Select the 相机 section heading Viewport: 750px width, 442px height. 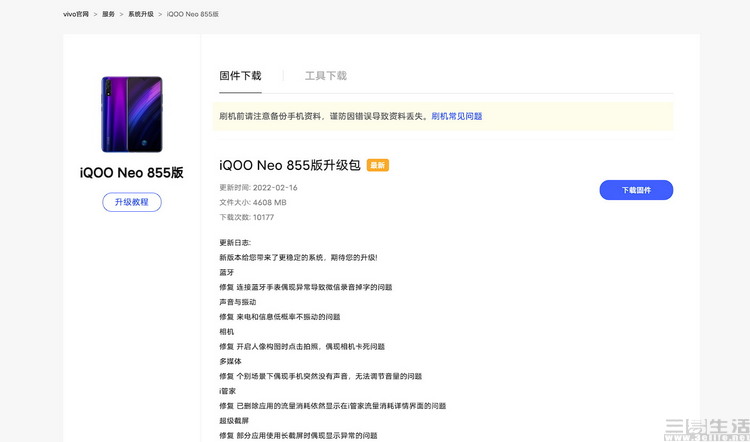pyautogui.click(x=227, y=332)
